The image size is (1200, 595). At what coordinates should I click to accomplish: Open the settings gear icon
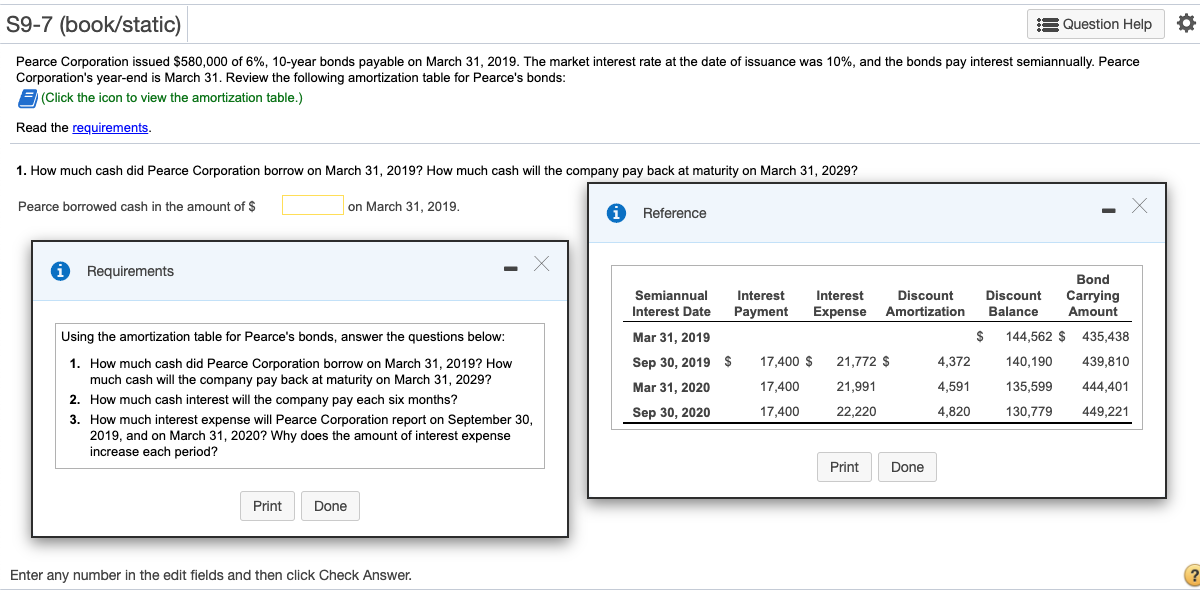(x=1185, y=24)
